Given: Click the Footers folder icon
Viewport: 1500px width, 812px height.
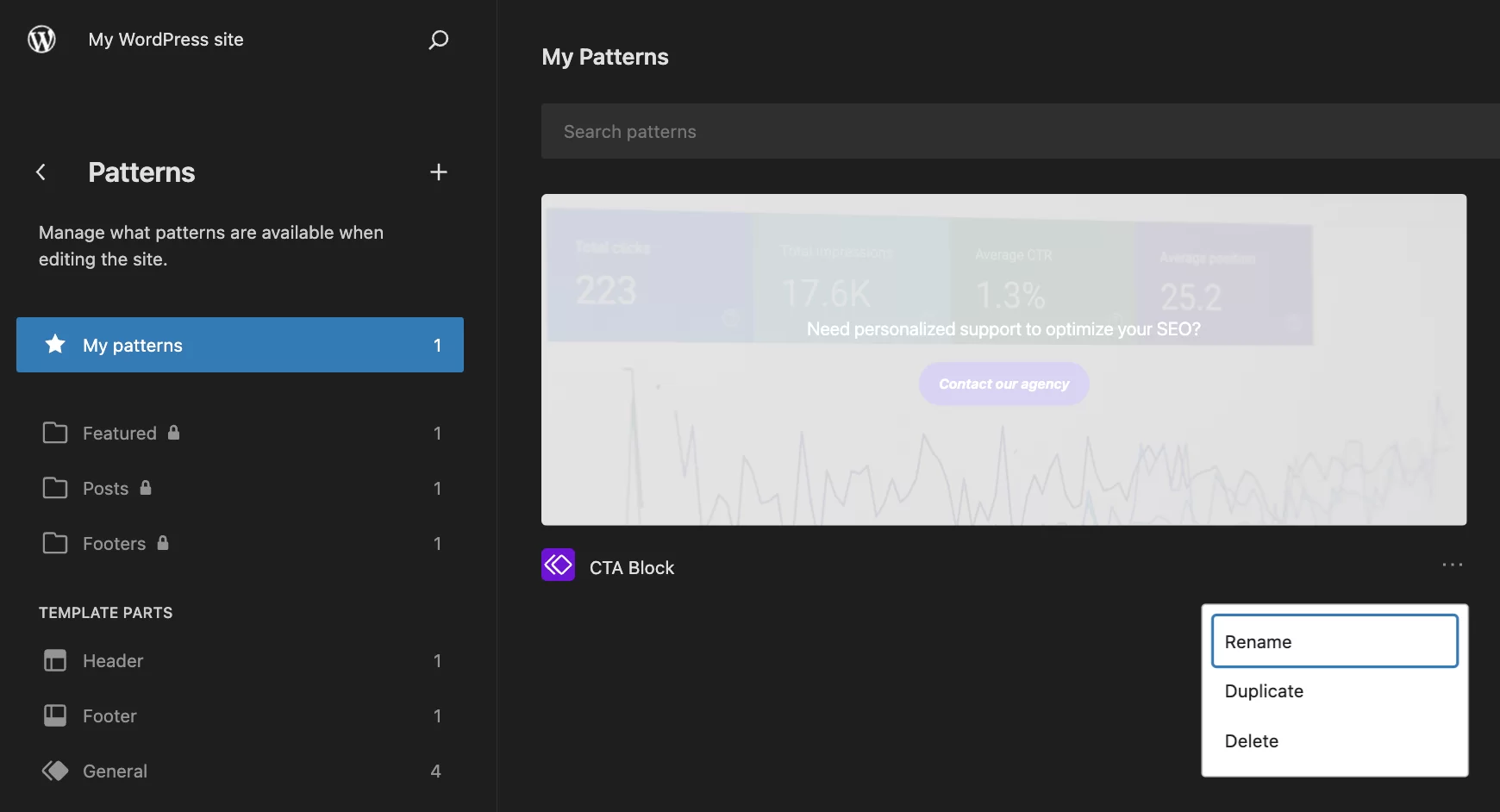Looking at the screenshot, I should 55,543.
